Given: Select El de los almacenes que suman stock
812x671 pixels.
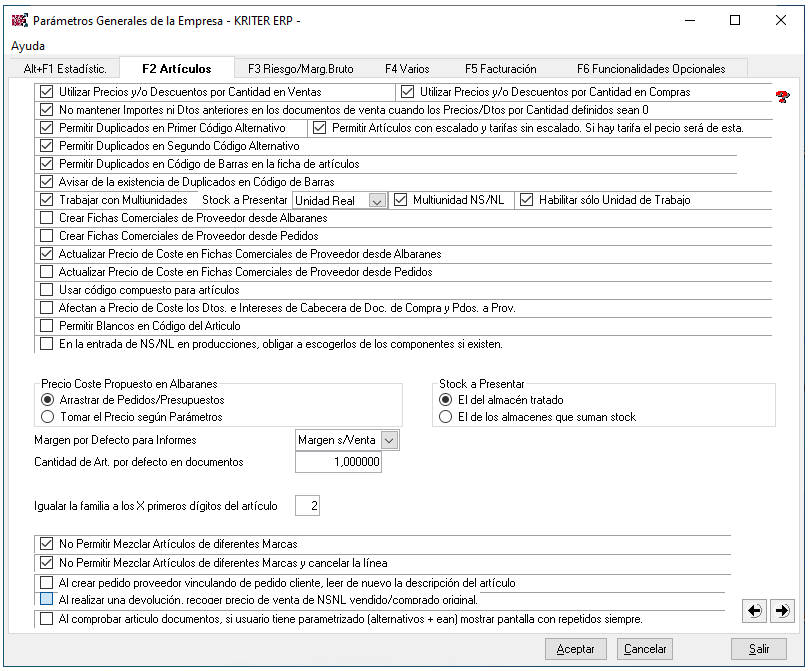Looking at the screenshot, I should (445, 417).
